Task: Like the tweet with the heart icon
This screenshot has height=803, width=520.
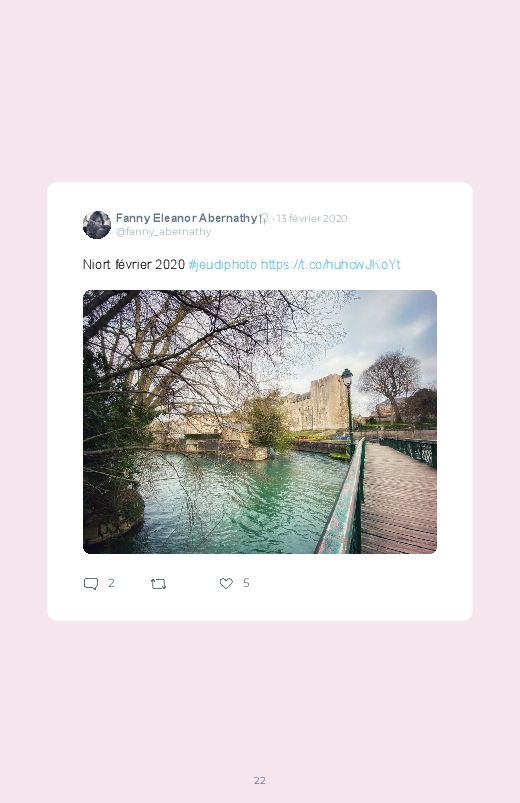Action: pyautogui.click(x=226, y=583)
